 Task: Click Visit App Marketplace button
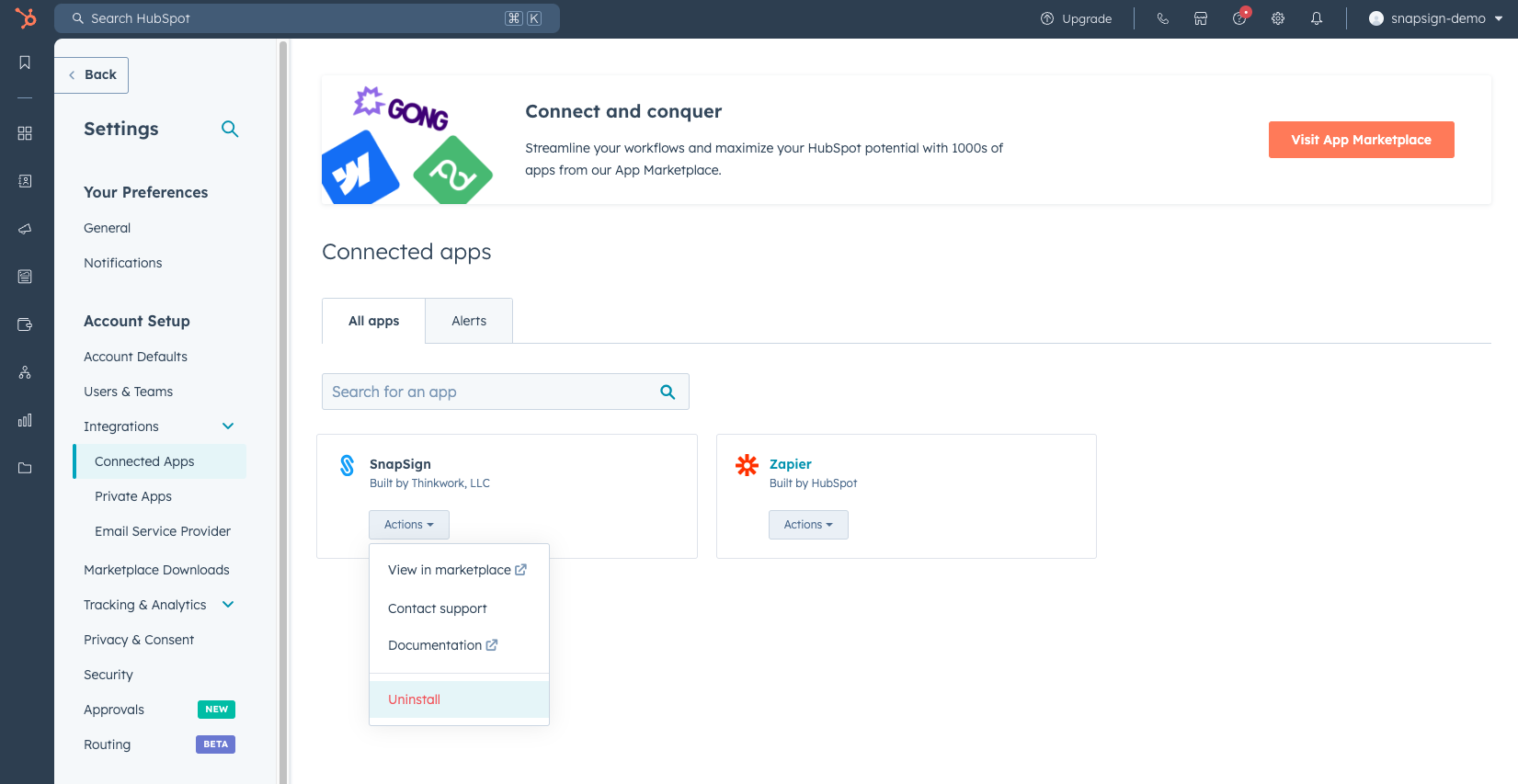click(1361, 140)
